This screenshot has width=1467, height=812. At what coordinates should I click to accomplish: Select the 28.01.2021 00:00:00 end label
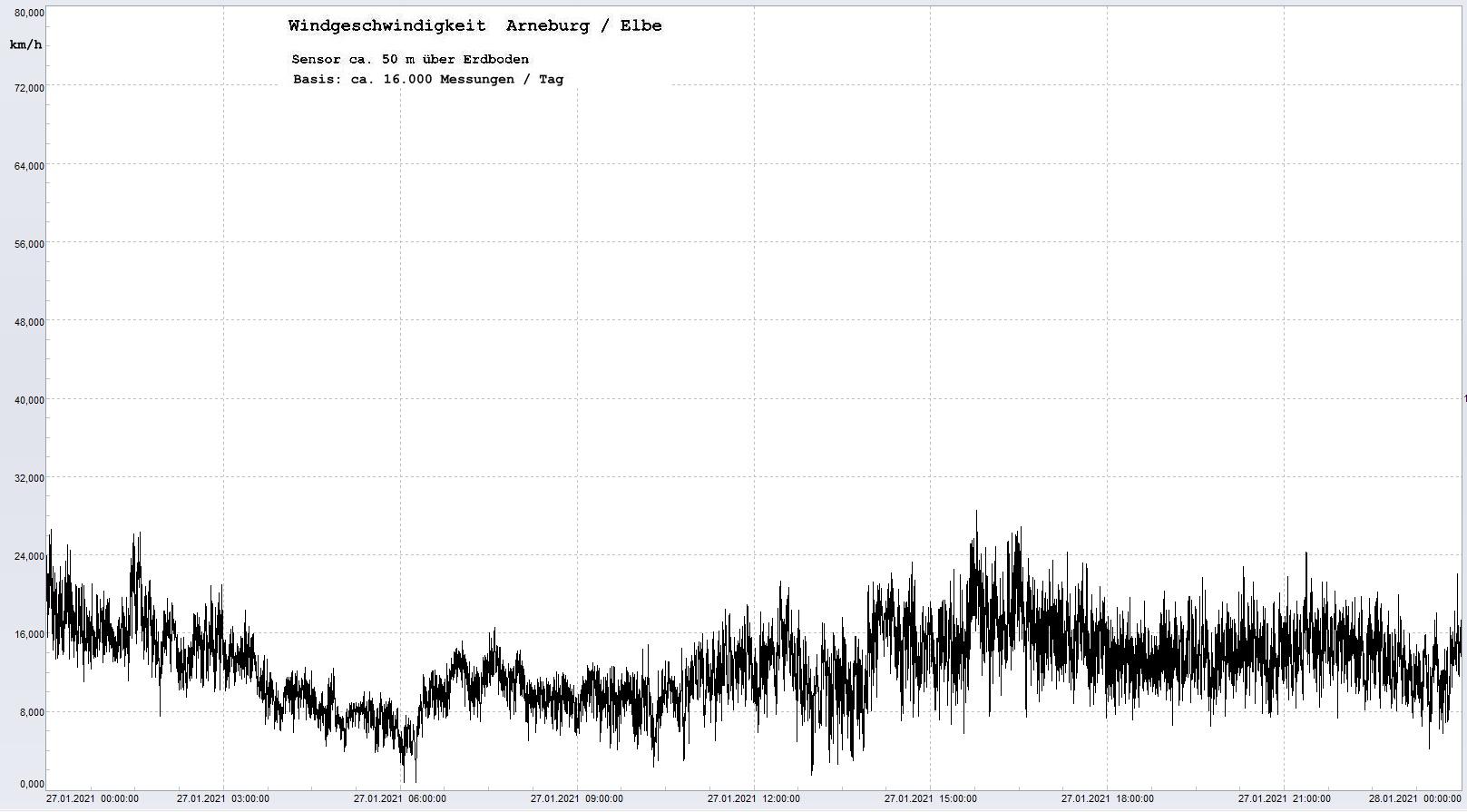1414,799
